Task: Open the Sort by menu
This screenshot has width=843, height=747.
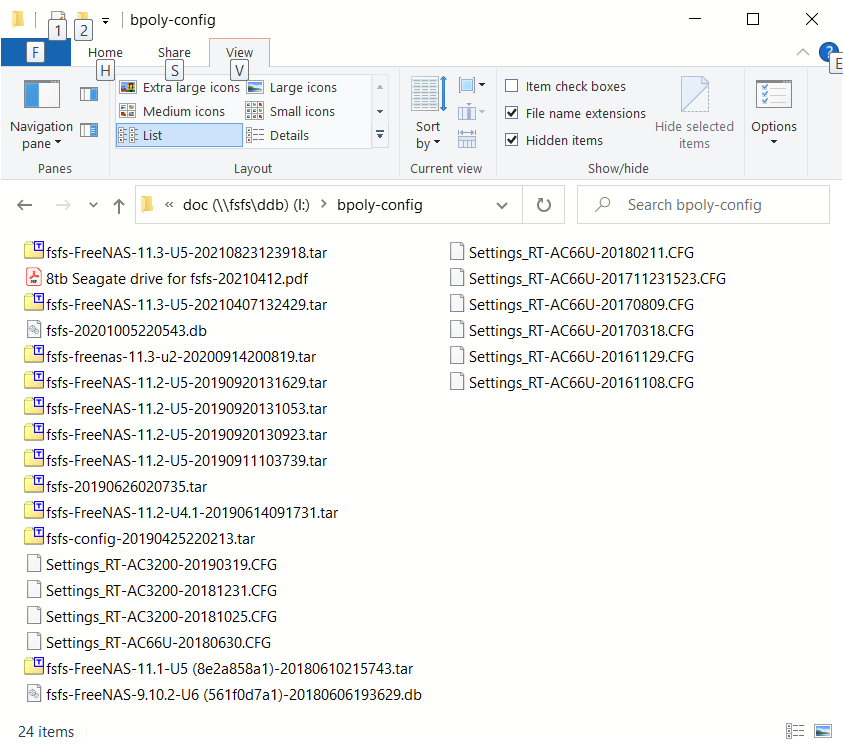Action: [x=428, y=114]
